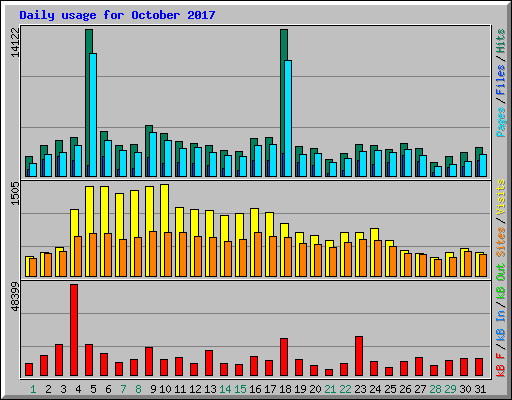The width and height of the screenshot is (512, 400).
Task: Click day label 1 on the axis
Action: coord(33,389)
